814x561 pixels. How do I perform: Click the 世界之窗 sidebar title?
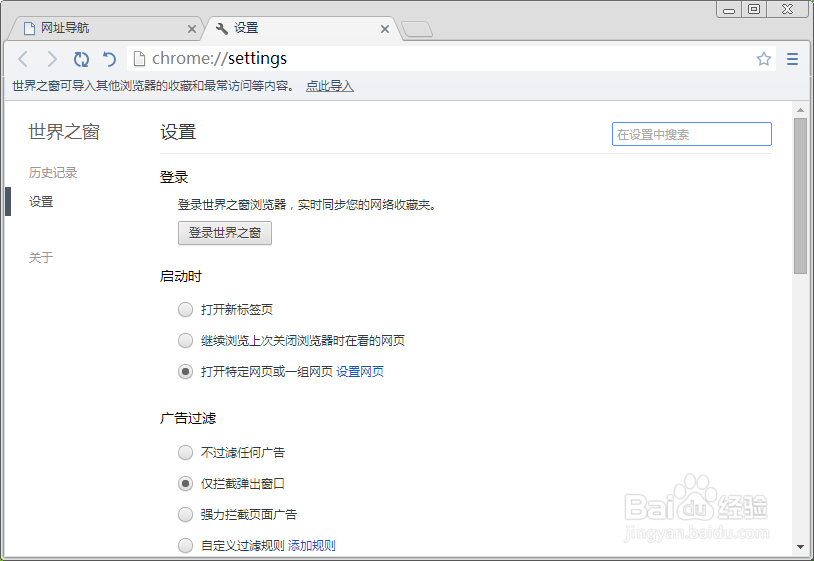pos(64,132)
